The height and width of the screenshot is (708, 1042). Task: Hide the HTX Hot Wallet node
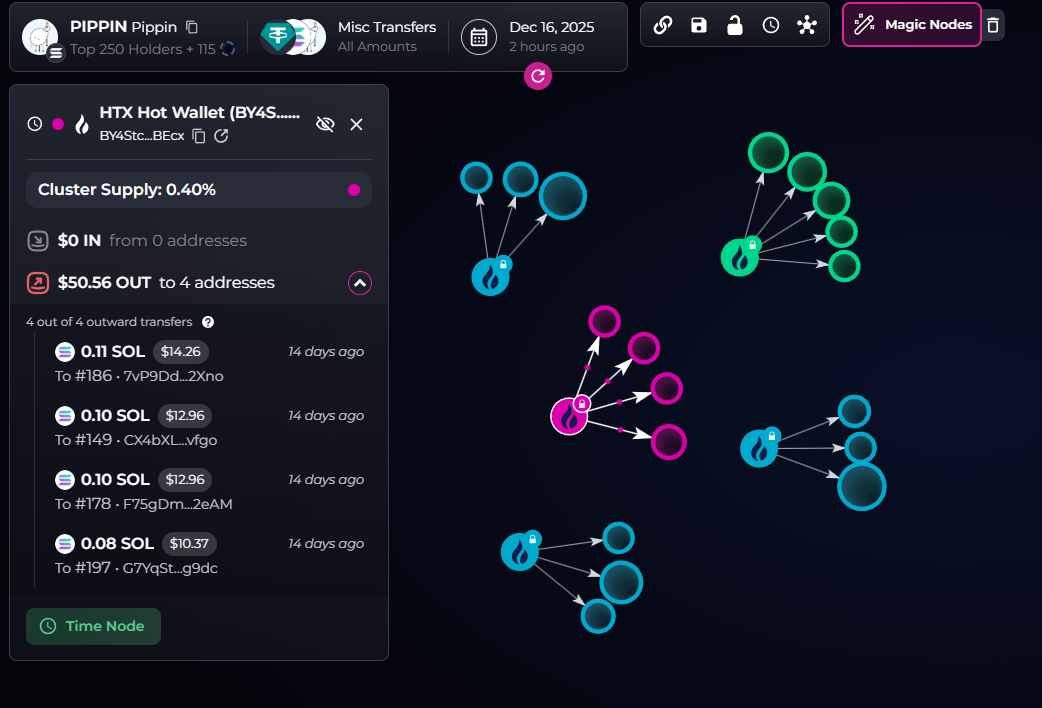click(x=324, y=124)
